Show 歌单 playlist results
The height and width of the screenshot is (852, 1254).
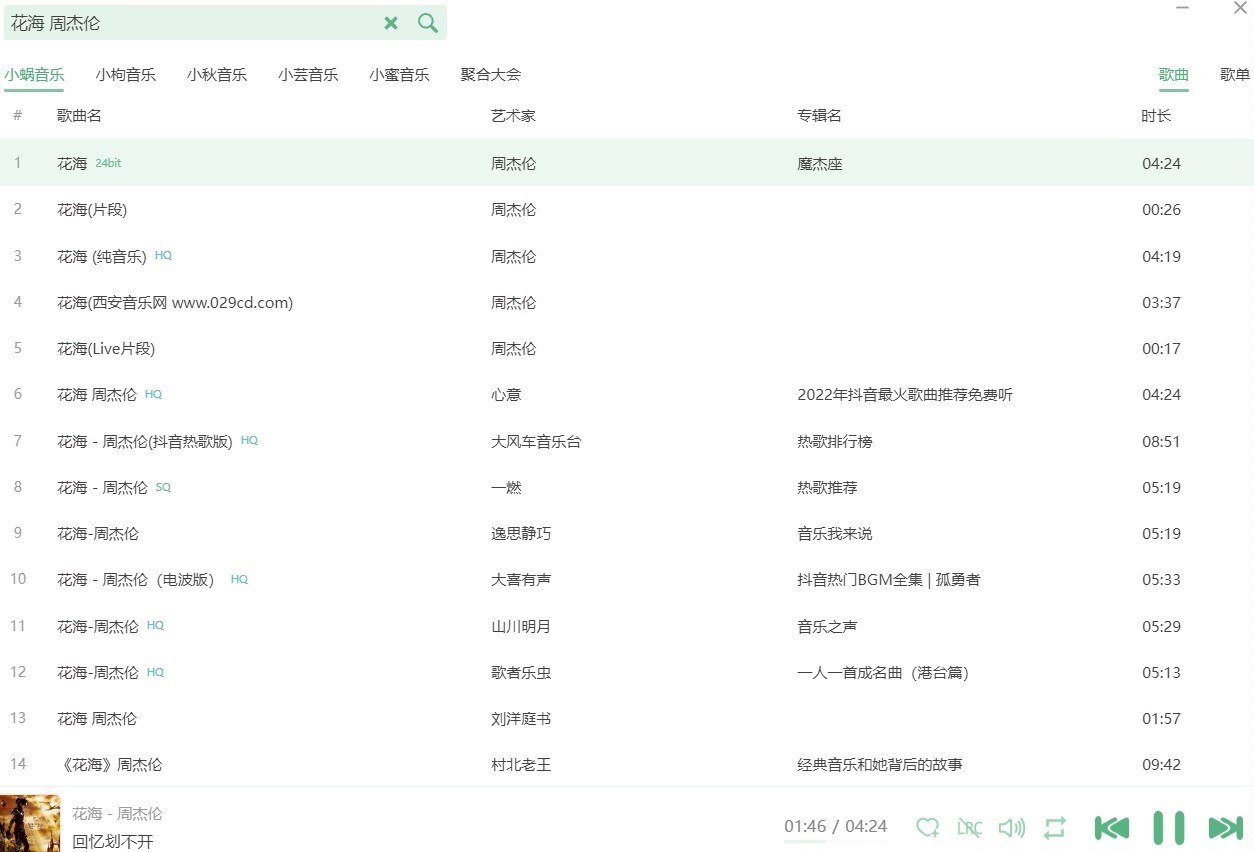click(1235, 74)
